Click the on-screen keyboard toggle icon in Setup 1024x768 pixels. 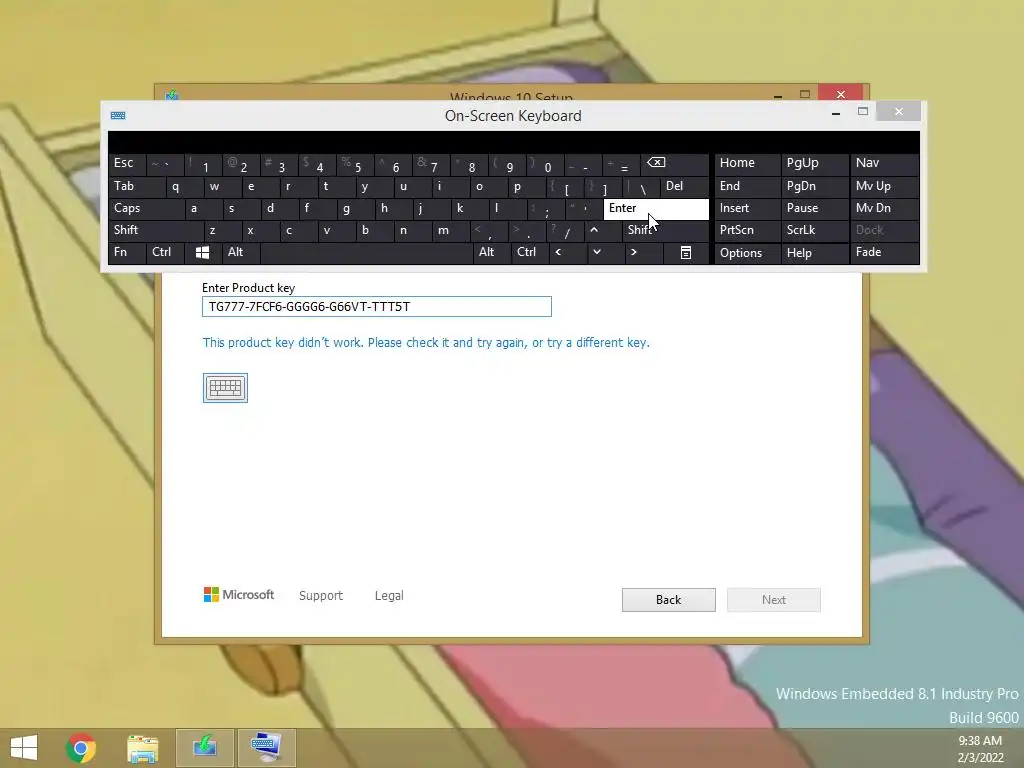coord(225,388)
